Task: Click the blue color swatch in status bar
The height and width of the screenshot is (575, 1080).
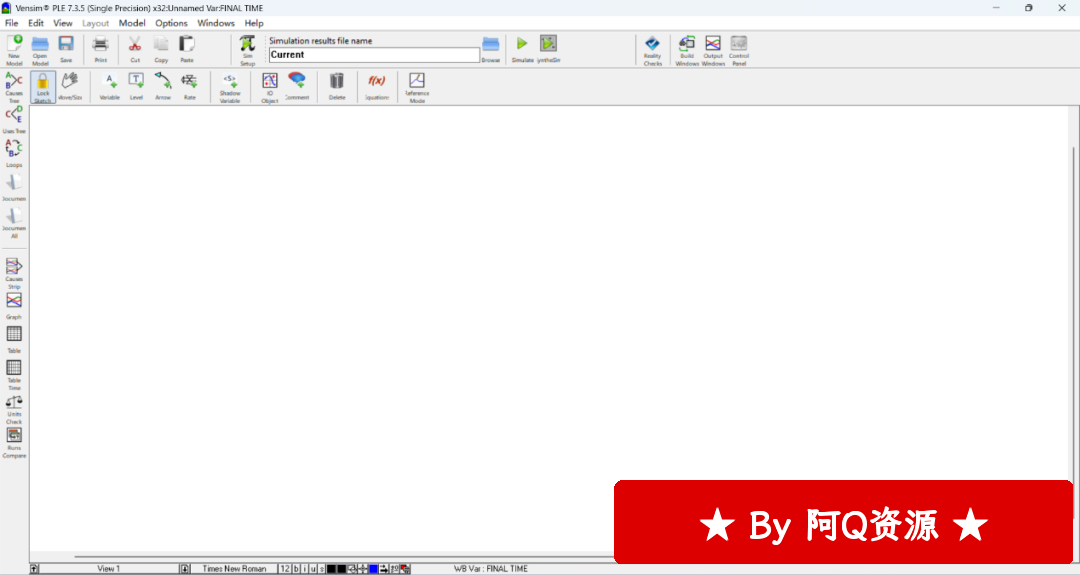Action: 373,569
